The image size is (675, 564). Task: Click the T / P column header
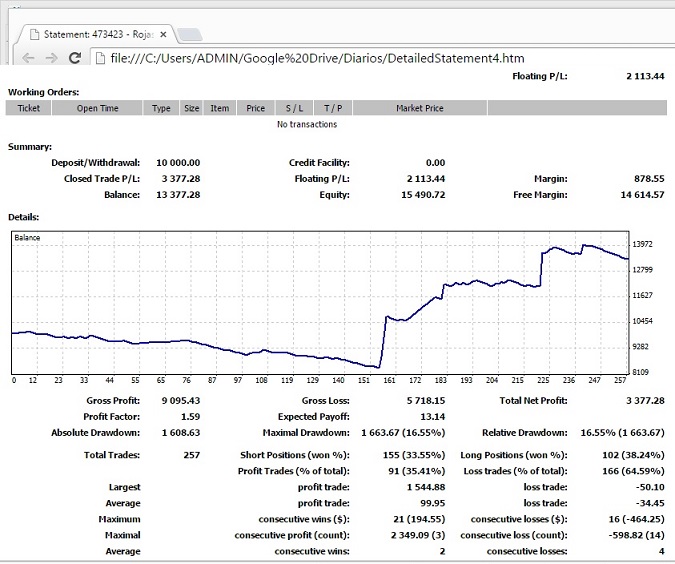tap(332, 108)
